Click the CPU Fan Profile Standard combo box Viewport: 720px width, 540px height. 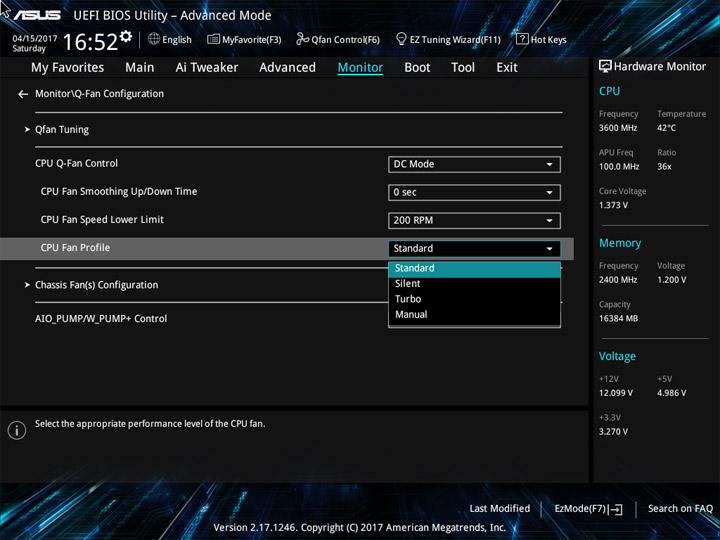click(474, 248)
